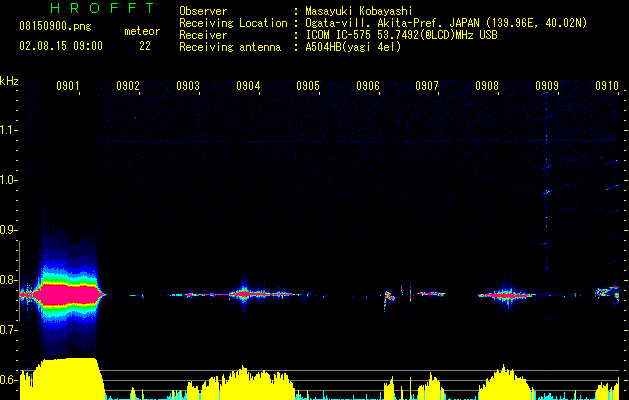Click the kHz axis unit label

[9, 81]
